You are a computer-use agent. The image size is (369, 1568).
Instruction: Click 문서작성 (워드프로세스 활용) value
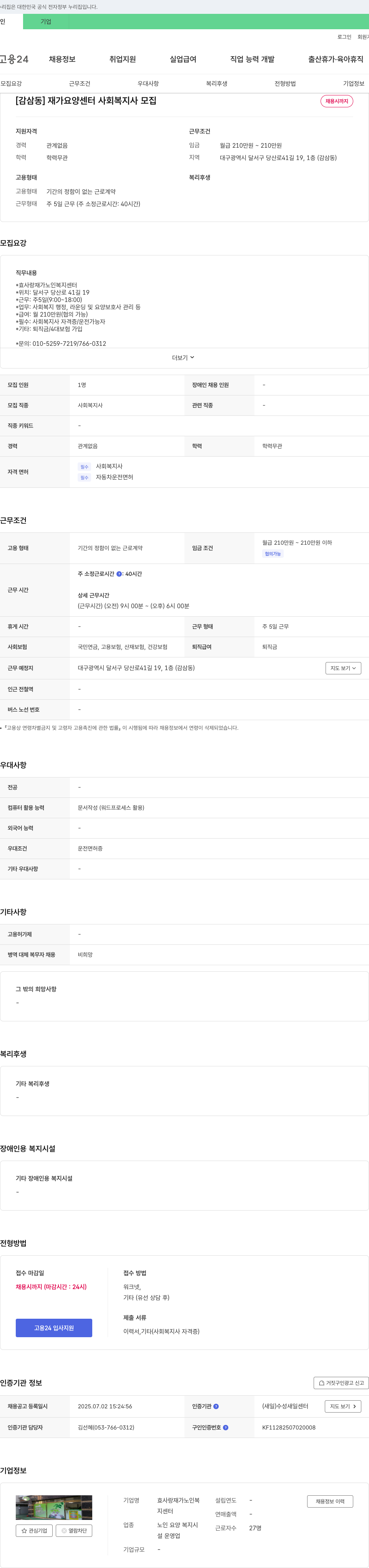111,808
